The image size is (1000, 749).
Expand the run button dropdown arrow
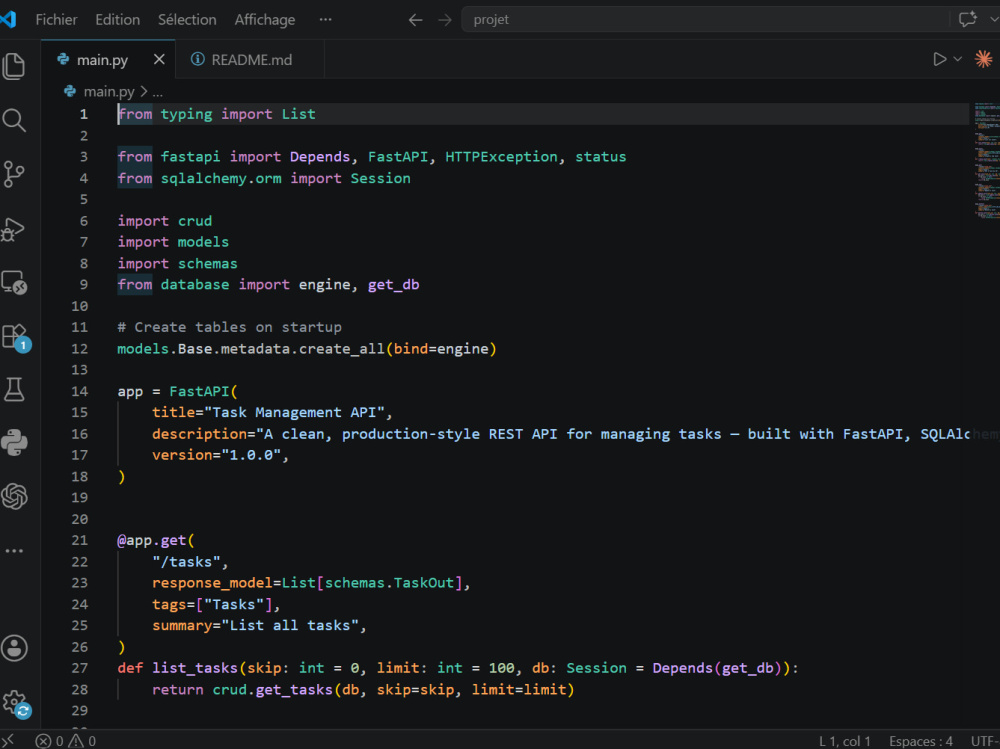pos(957,59)
